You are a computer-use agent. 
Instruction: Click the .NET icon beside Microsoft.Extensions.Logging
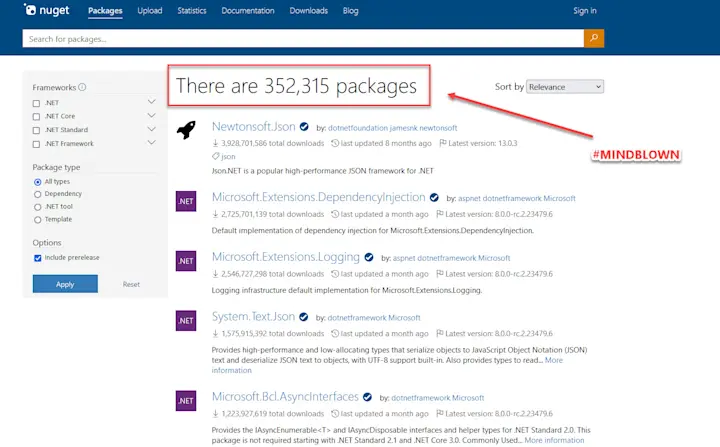[x=186, y=261]
